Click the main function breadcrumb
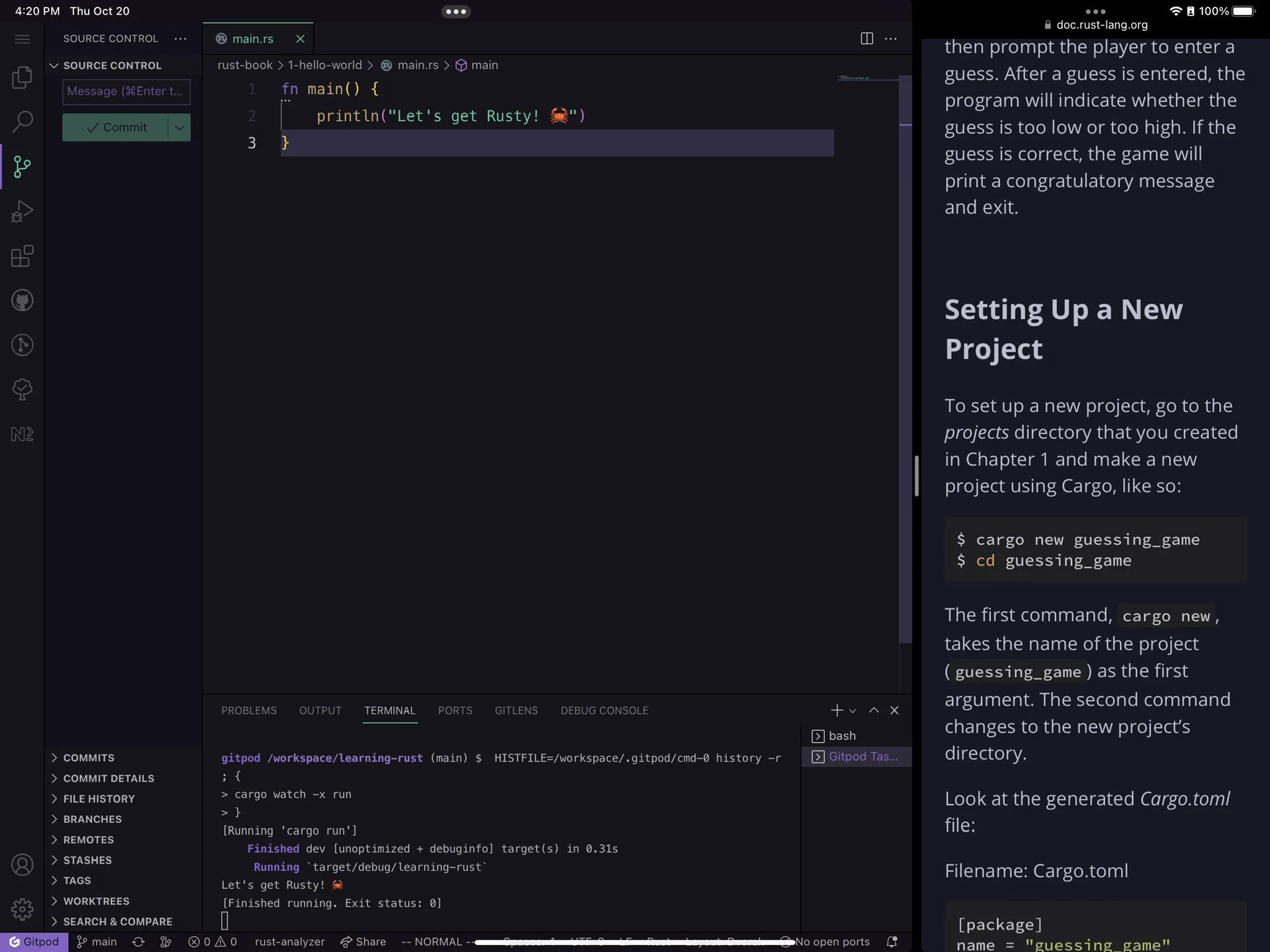Screen dimensions: 1270x952 477,65
